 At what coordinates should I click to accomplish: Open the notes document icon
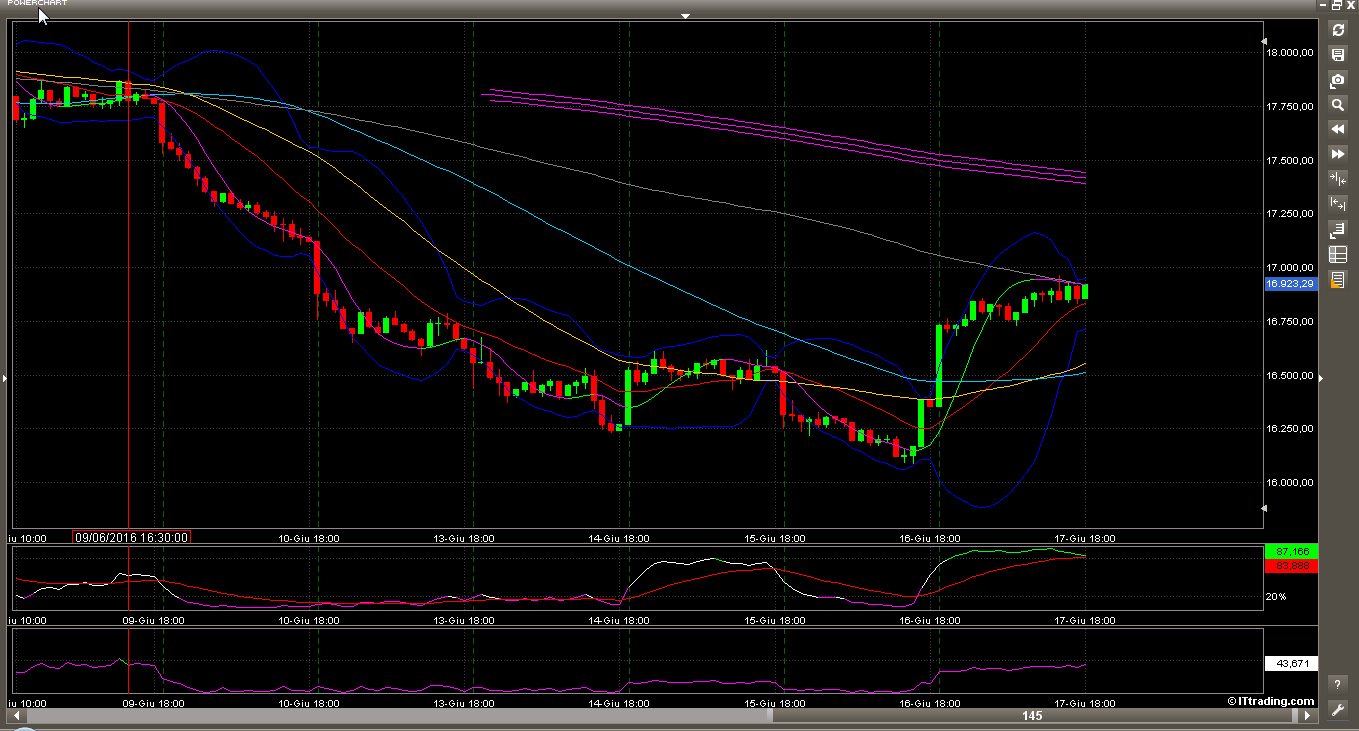coord(1337,279)
